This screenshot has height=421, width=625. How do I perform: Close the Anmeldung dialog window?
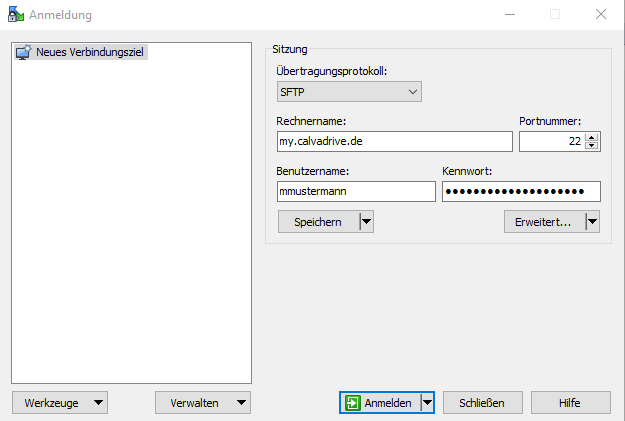(x=601, y=14)
